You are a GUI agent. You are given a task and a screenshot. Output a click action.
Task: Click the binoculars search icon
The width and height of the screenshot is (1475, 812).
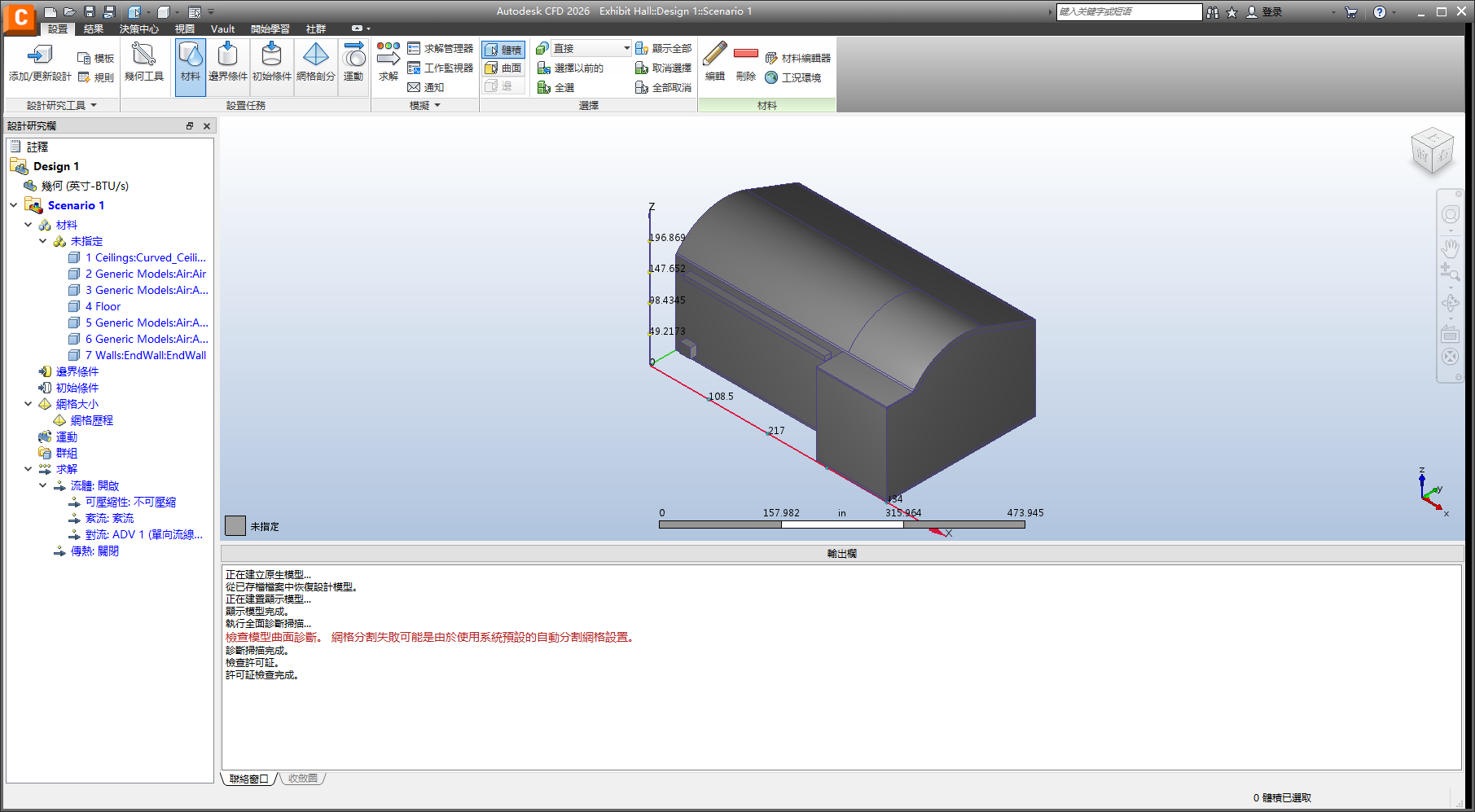tap(1213, 12)
